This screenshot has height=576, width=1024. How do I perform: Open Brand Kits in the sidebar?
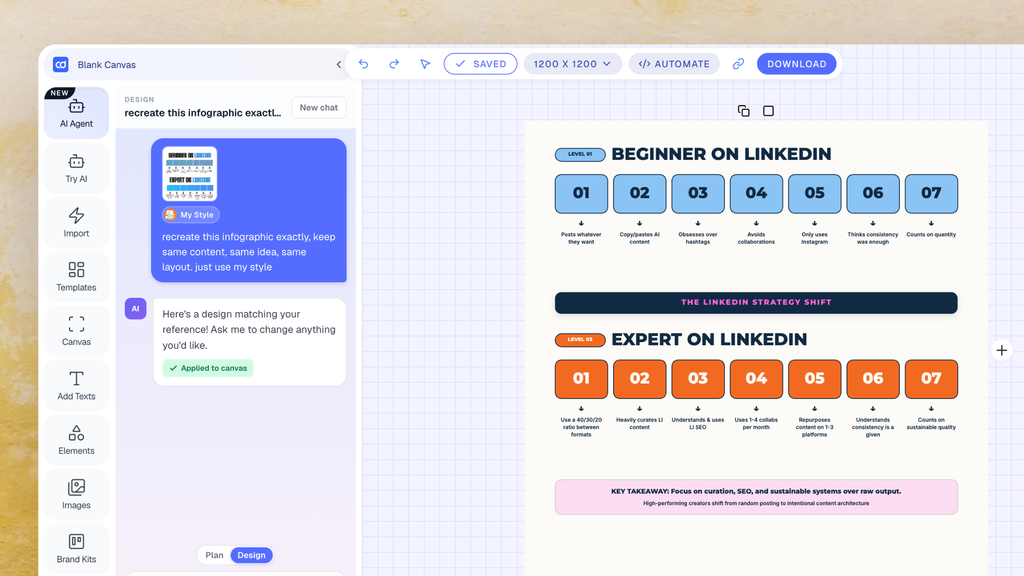coord(76,549)
